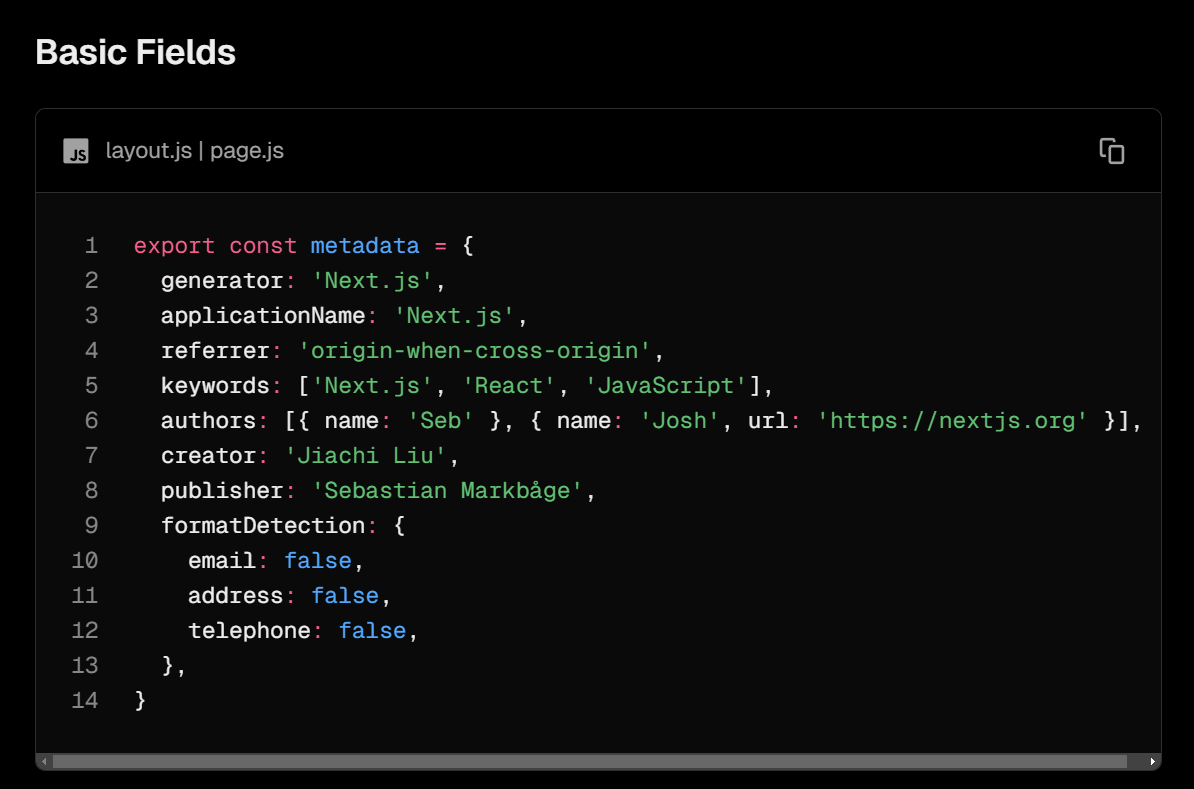1194x789 pixels.
Task: Open the https://nextjs.org URL on line 6
Action: [952, 420]
